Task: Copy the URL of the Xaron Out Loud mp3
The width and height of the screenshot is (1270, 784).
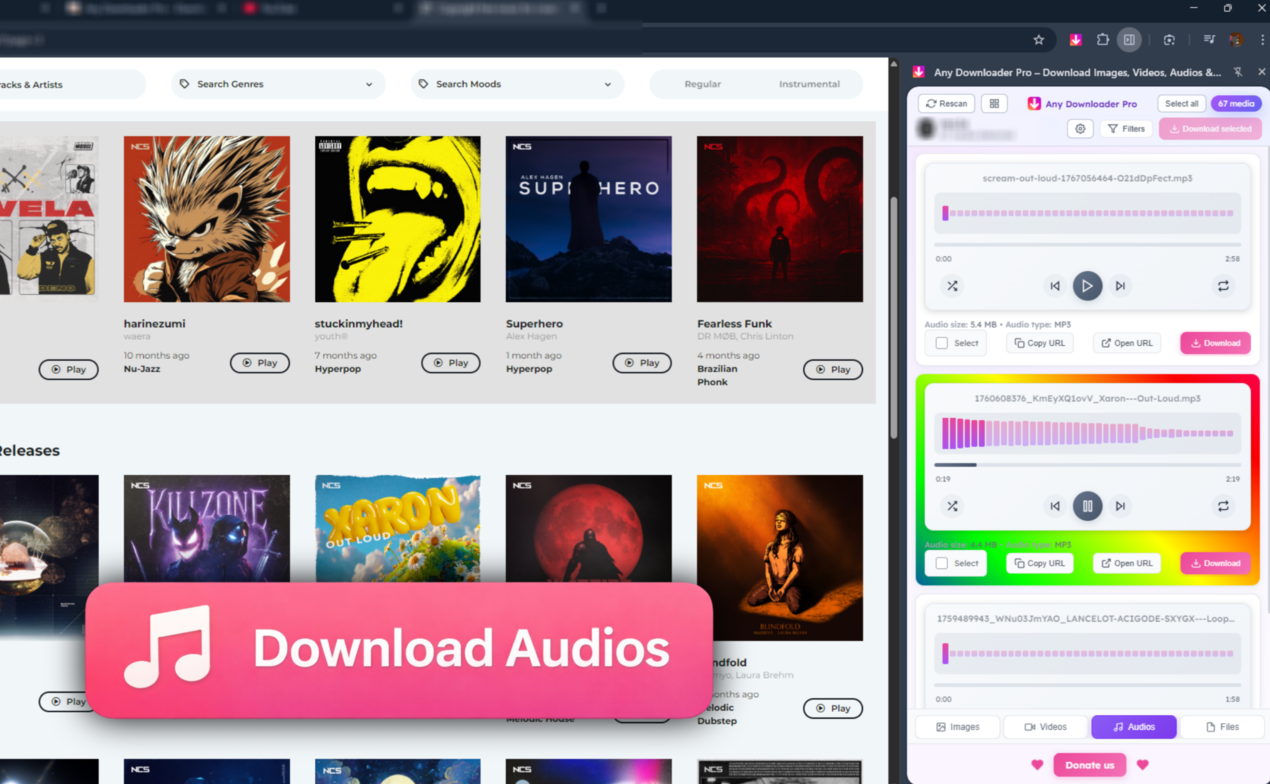Action: coord(1039,563)
